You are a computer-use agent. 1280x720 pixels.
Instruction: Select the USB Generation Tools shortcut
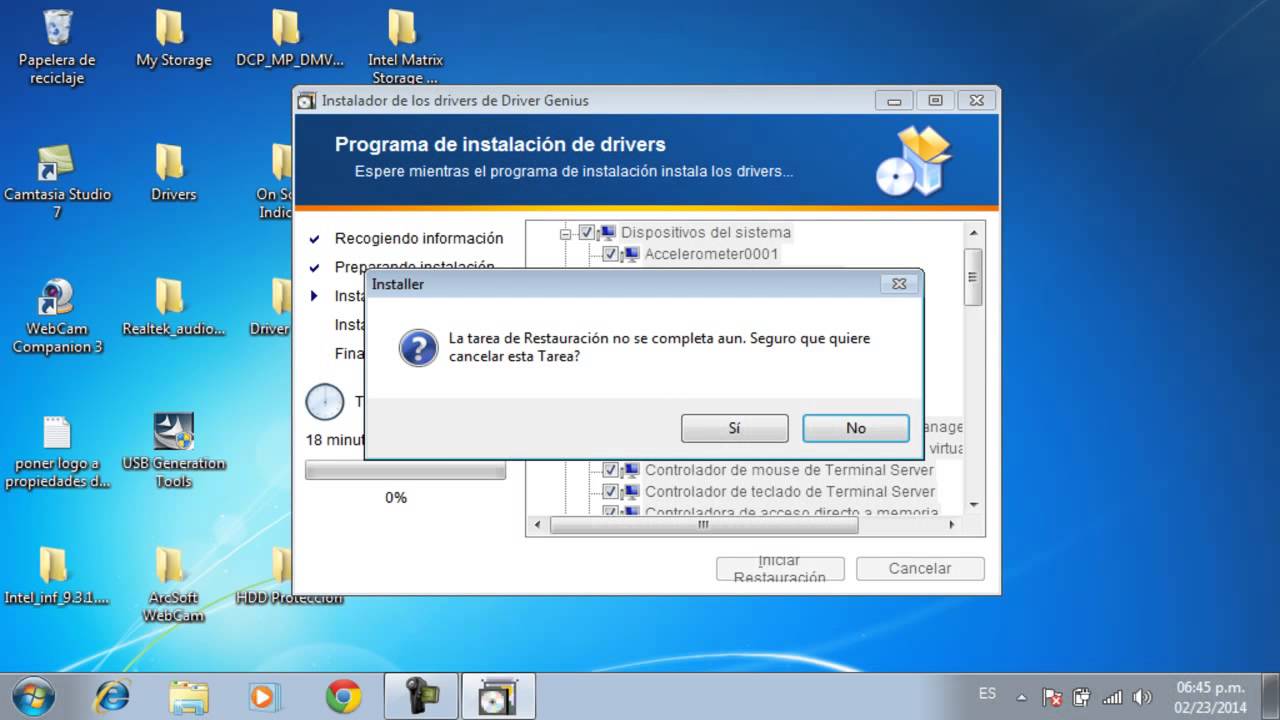click(x=173, y=450)
